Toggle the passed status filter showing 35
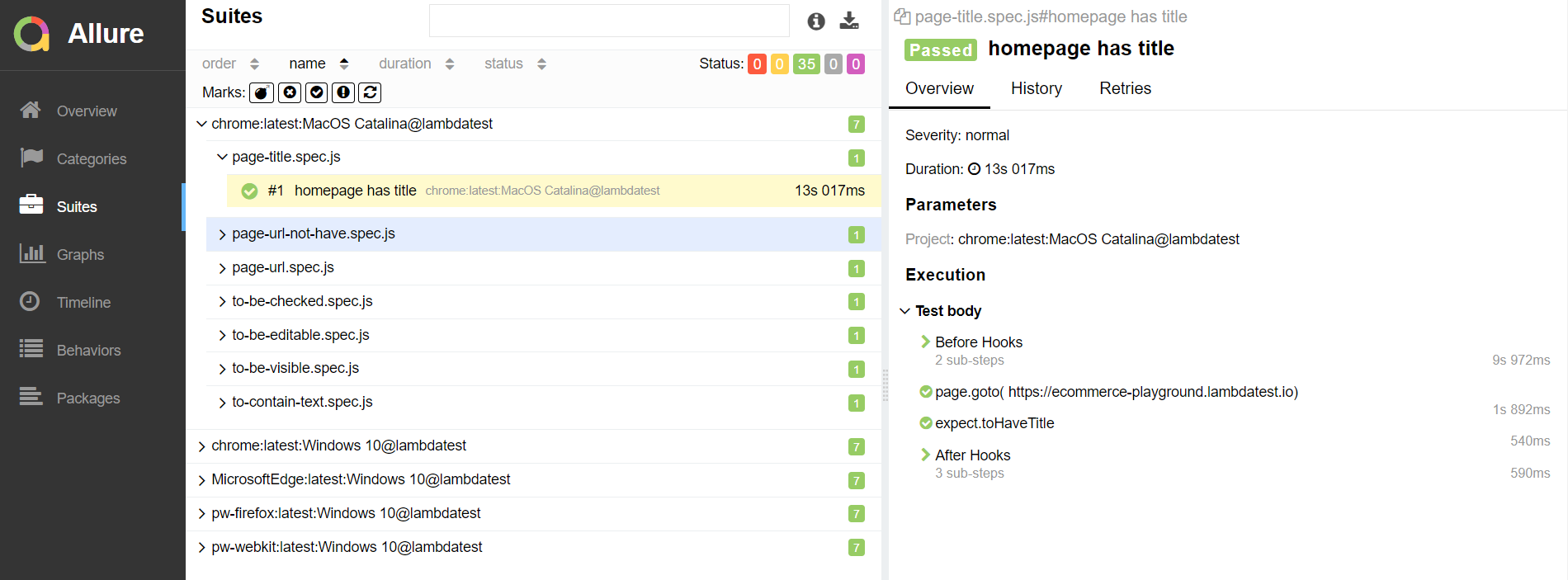Image resolution: width=1568 pixels, height=580 pixels. [x=806, y=64]
